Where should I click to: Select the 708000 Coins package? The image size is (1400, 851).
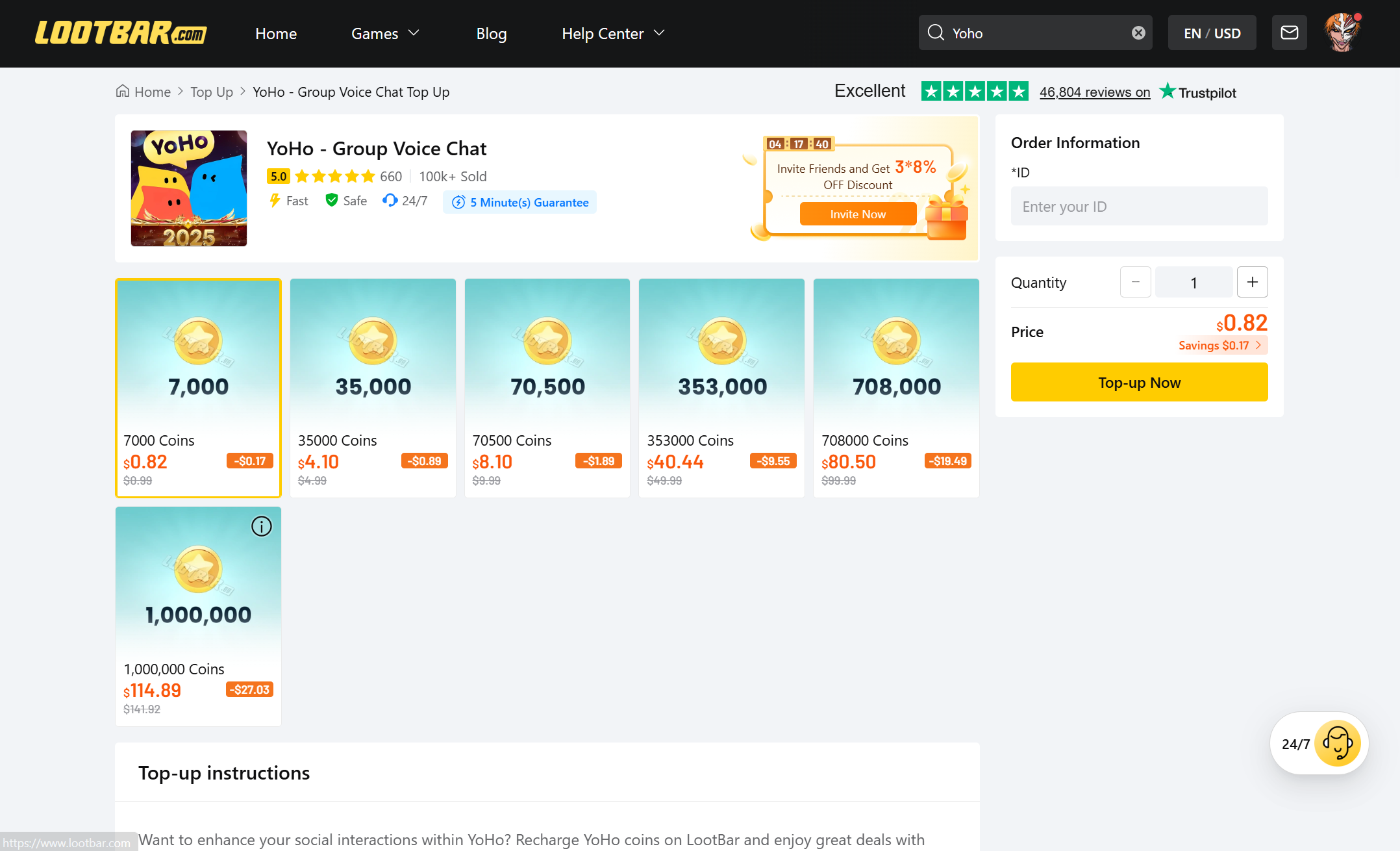896,388
